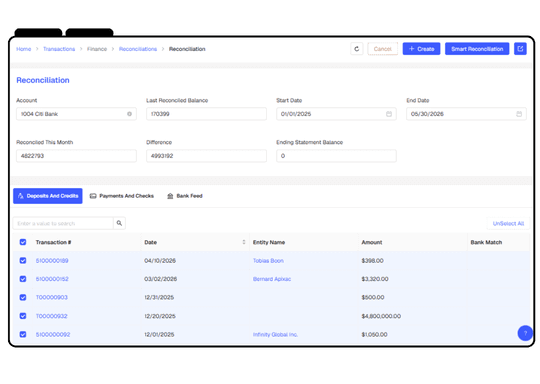
Task: Click the Ending Statement Balance field
Action: pos(336,156)
